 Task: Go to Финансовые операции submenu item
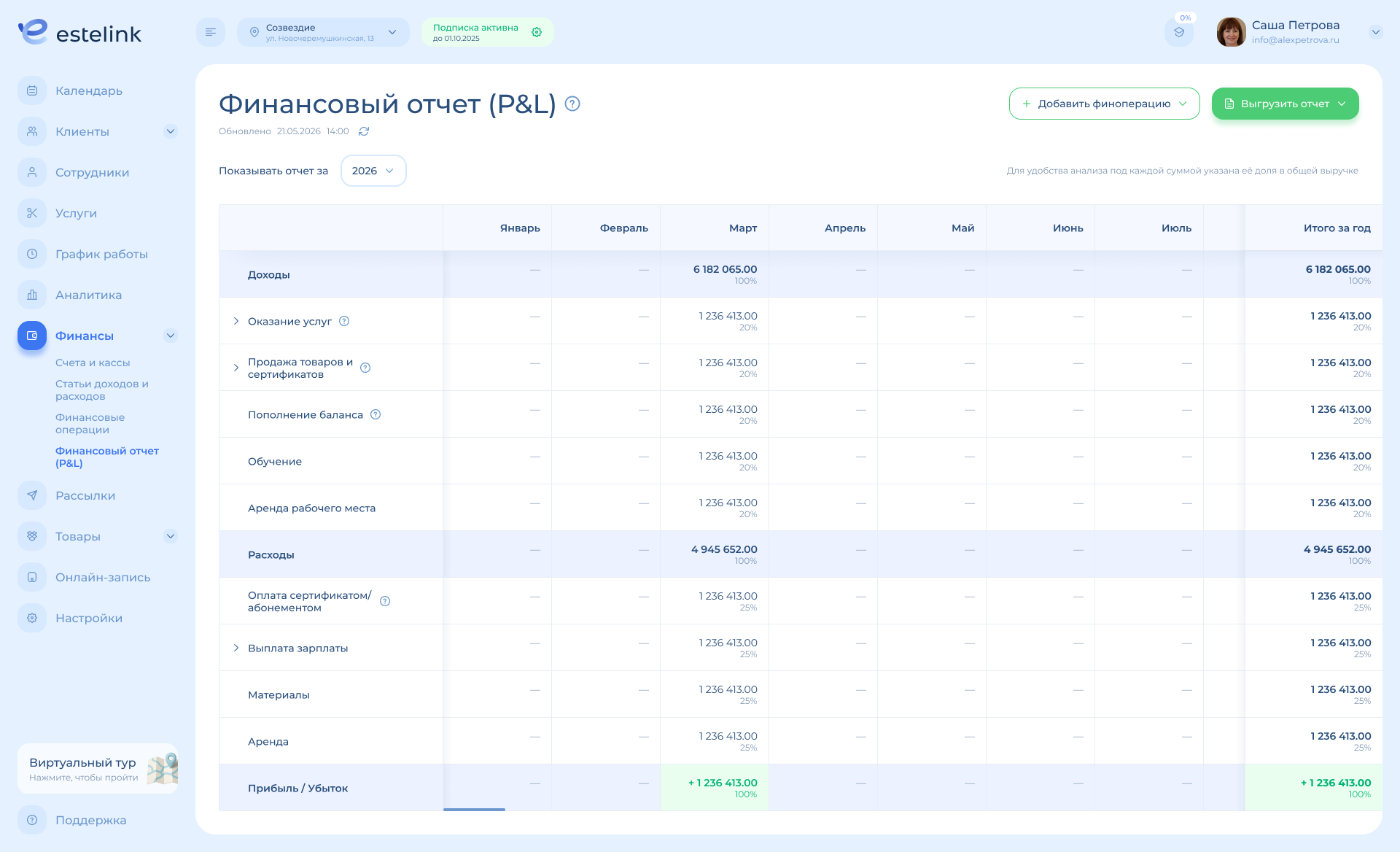tap(90, 423)
